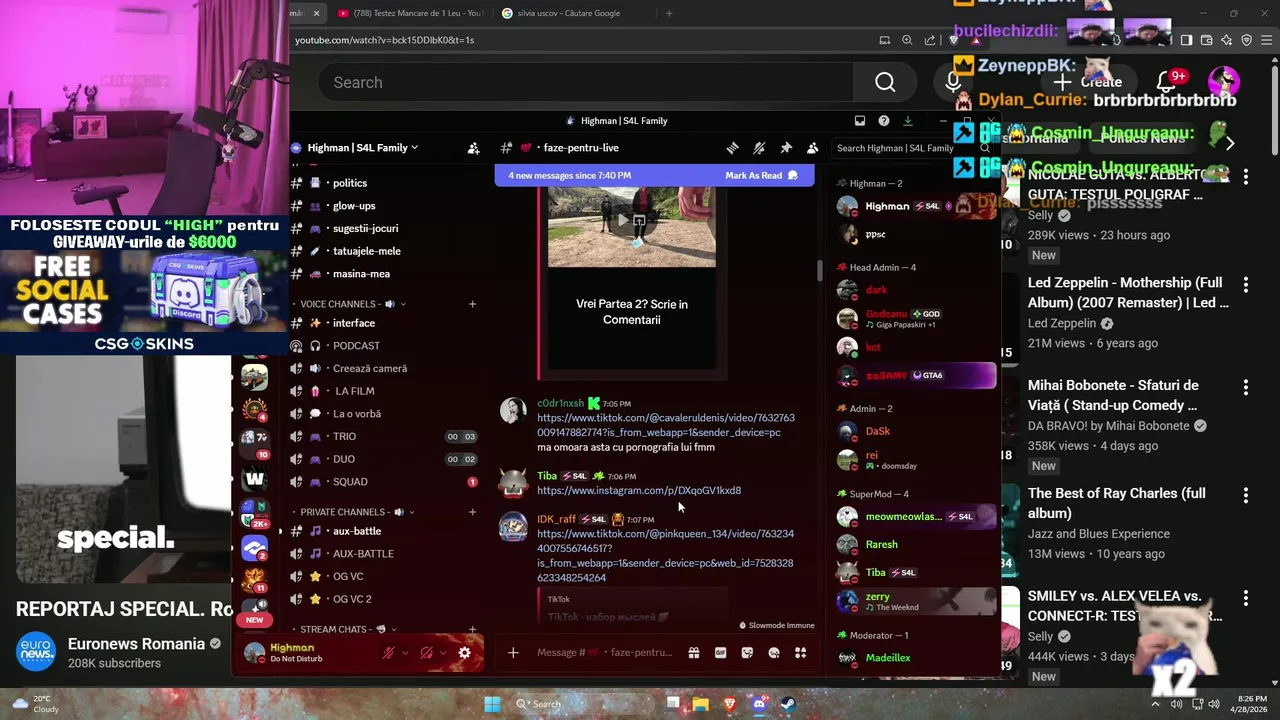The image size is (1280, 720).
Task: Collapse the STREAM CHATS category
Action: click(346, 629)
